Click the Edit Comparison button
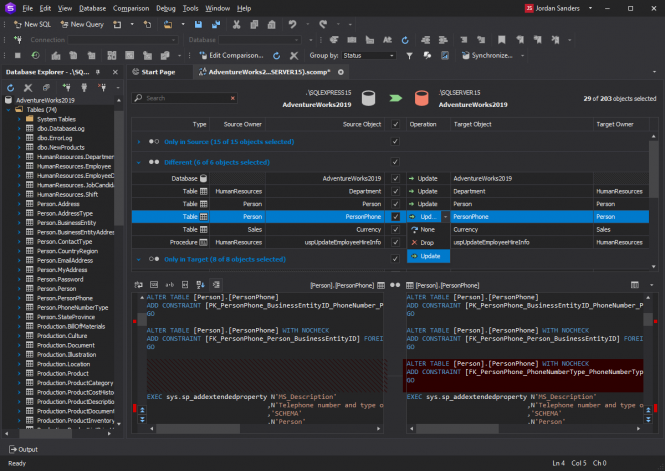 tap(231, 56)
